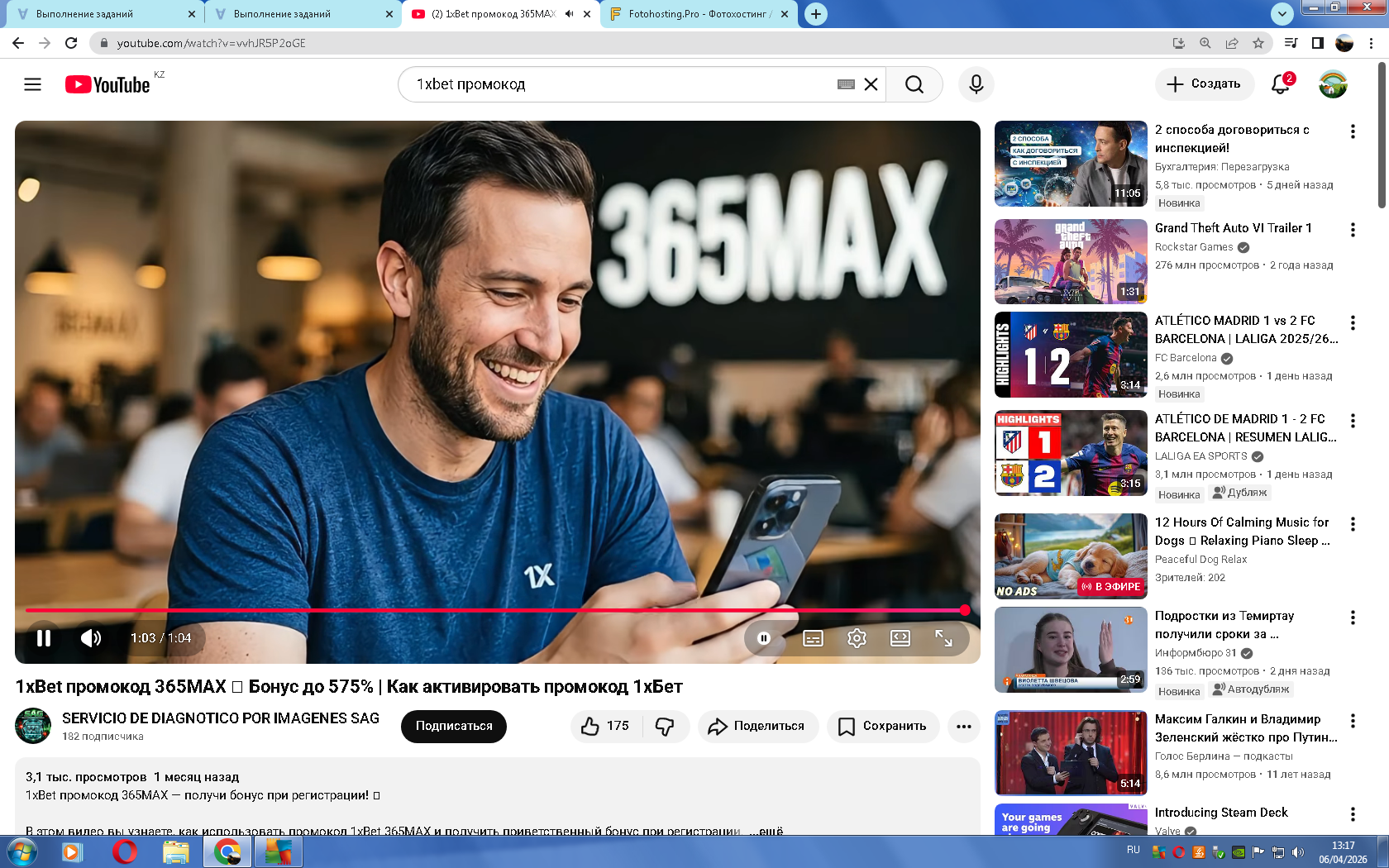Viewport: 1389px width, 868px height.
Task: Open video settings gear icon
Action: (857, 638)
